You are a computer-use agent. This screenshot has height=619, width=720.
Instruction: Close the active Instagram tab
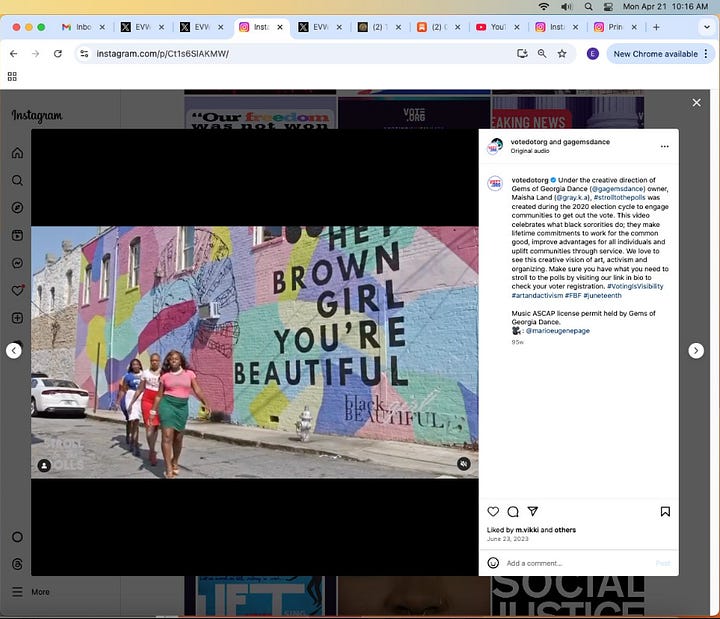[x=280, y=27]
